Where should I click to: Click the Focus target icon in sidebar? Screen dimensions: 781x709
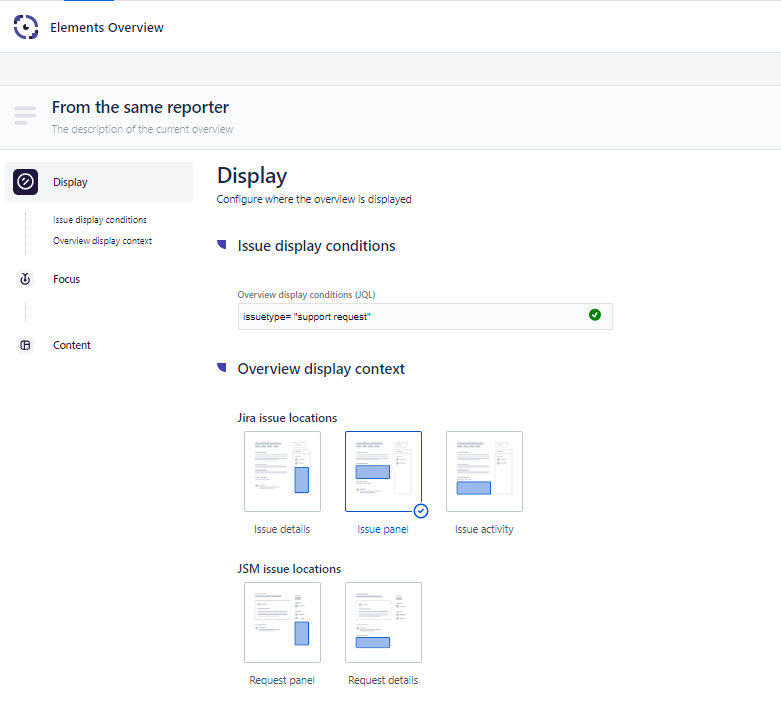click(26, 280)
